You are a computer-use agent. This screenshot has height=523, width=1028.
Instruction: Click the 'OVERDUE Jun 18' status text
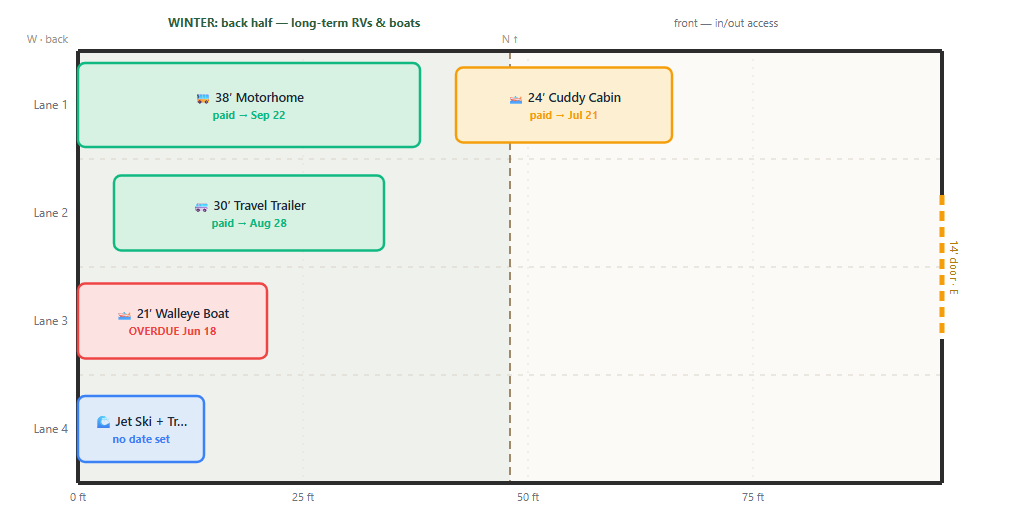click(172, 332)
